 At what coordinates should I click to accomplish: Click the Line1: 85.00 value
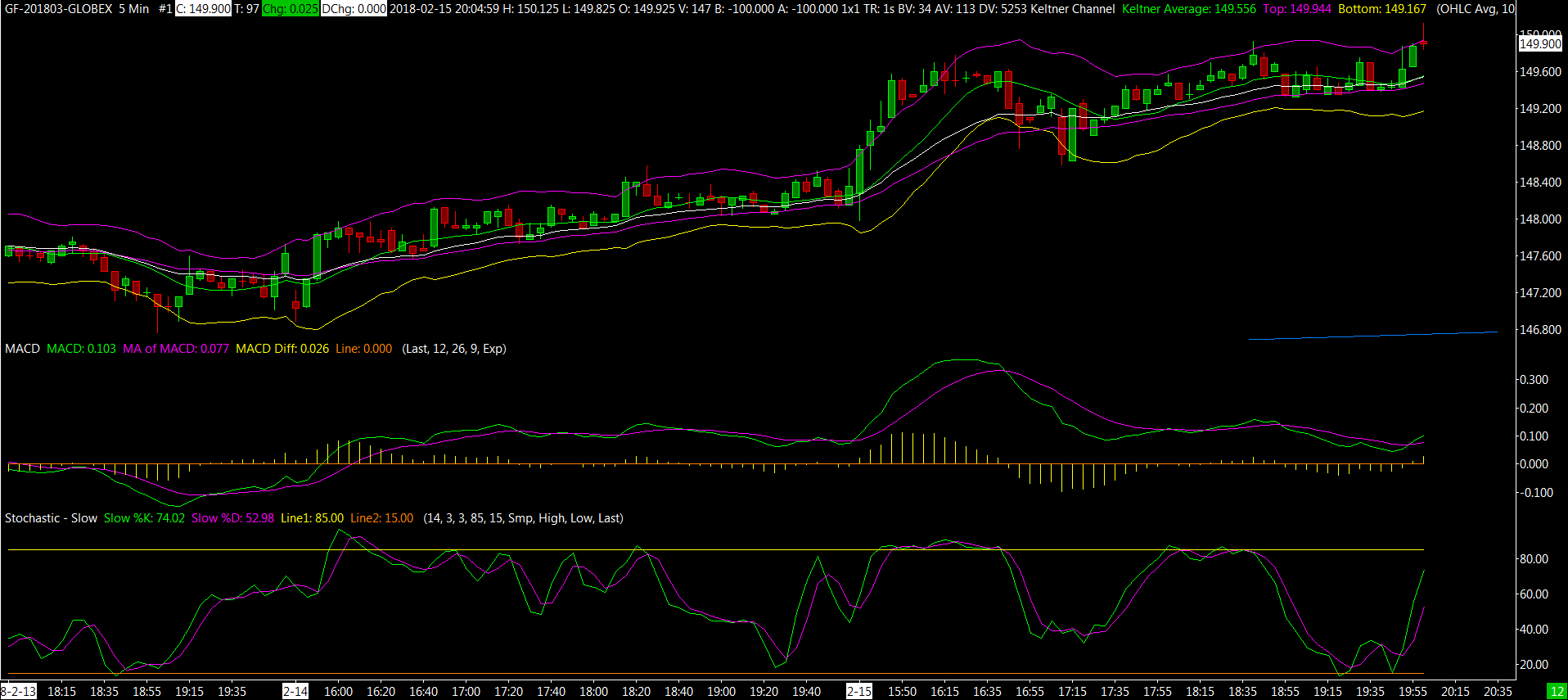312,518
